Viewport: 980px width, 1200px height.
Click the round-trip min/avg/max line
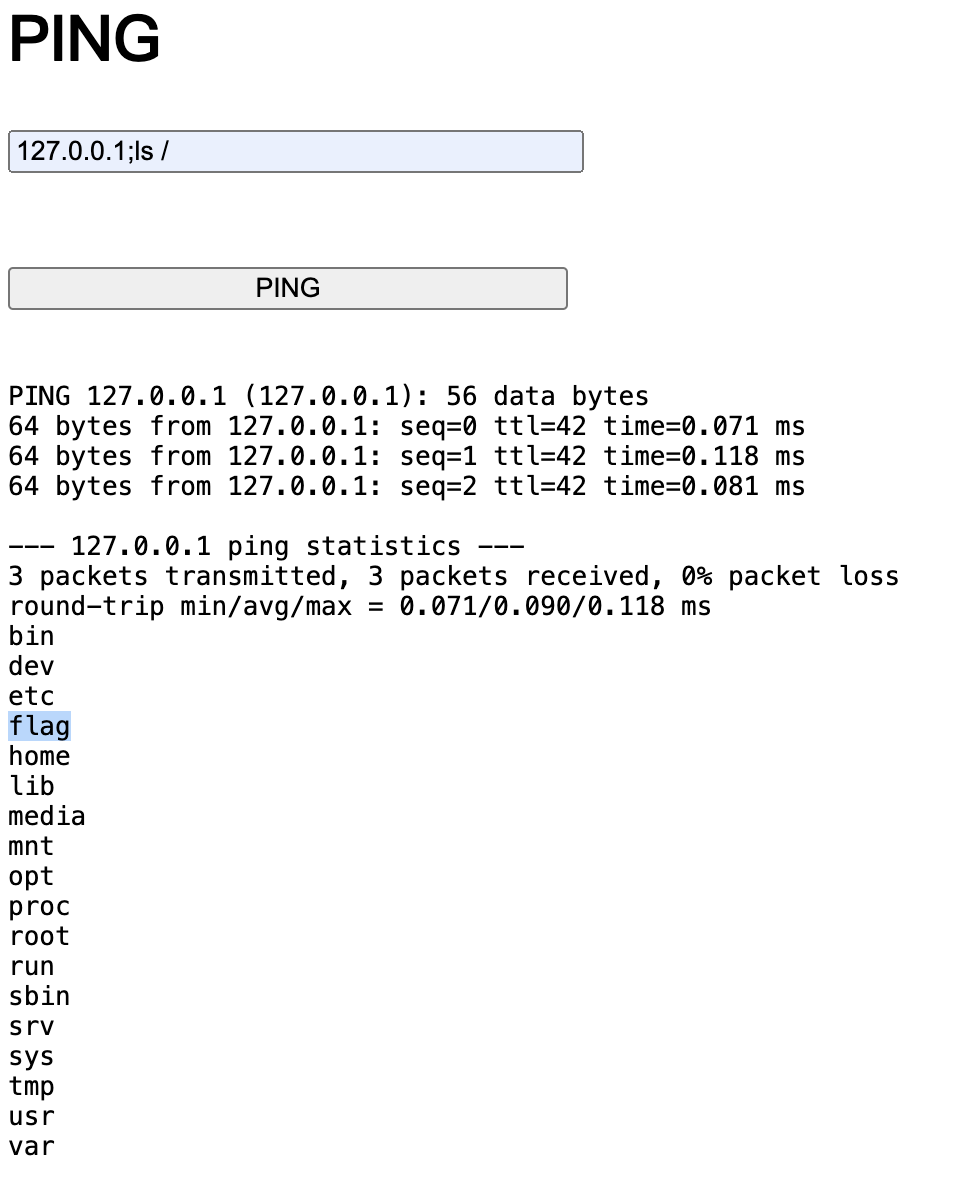pos(360,606)
